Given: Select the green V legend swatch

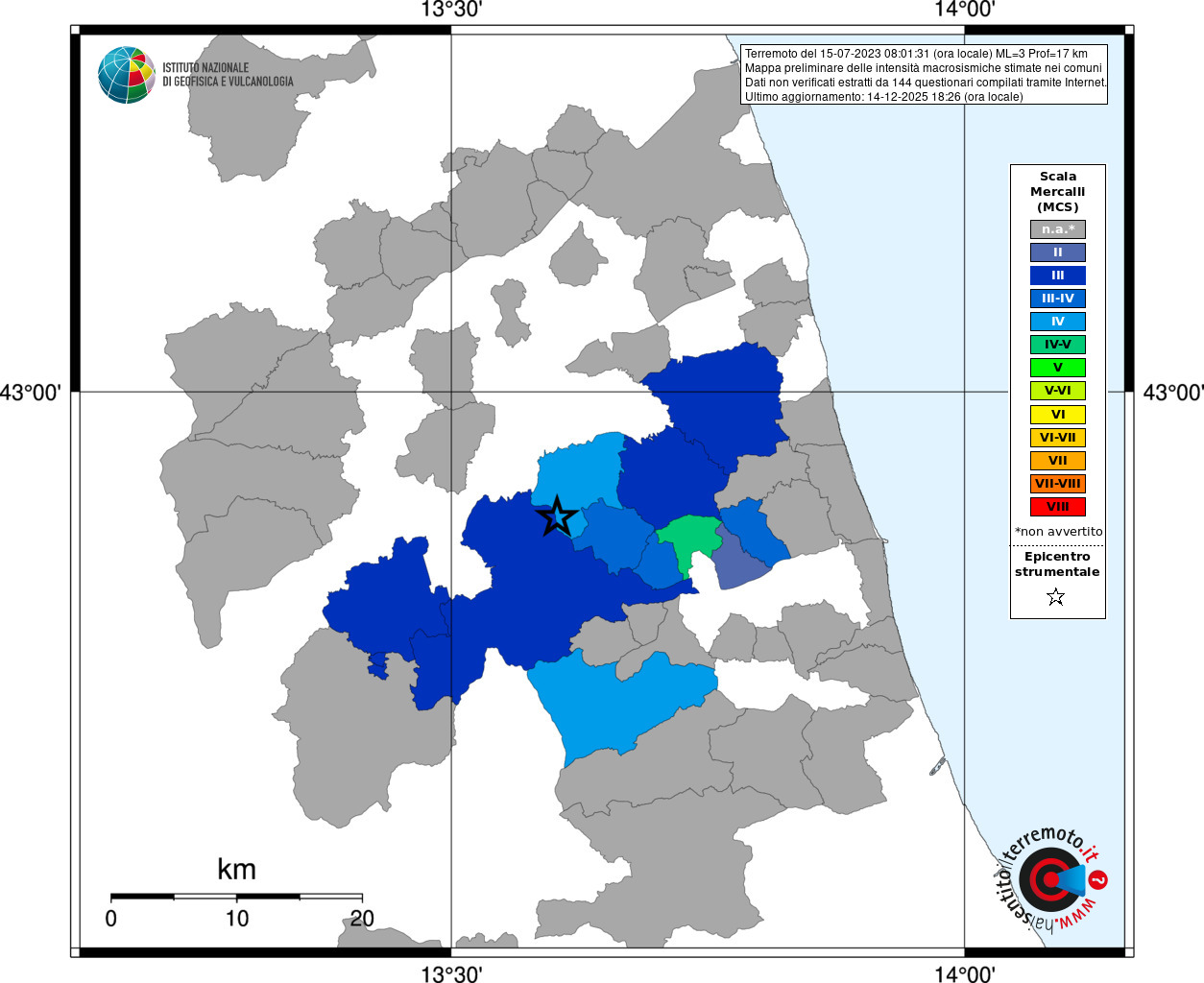Looking at the screenshot, I should point(1058,368).
